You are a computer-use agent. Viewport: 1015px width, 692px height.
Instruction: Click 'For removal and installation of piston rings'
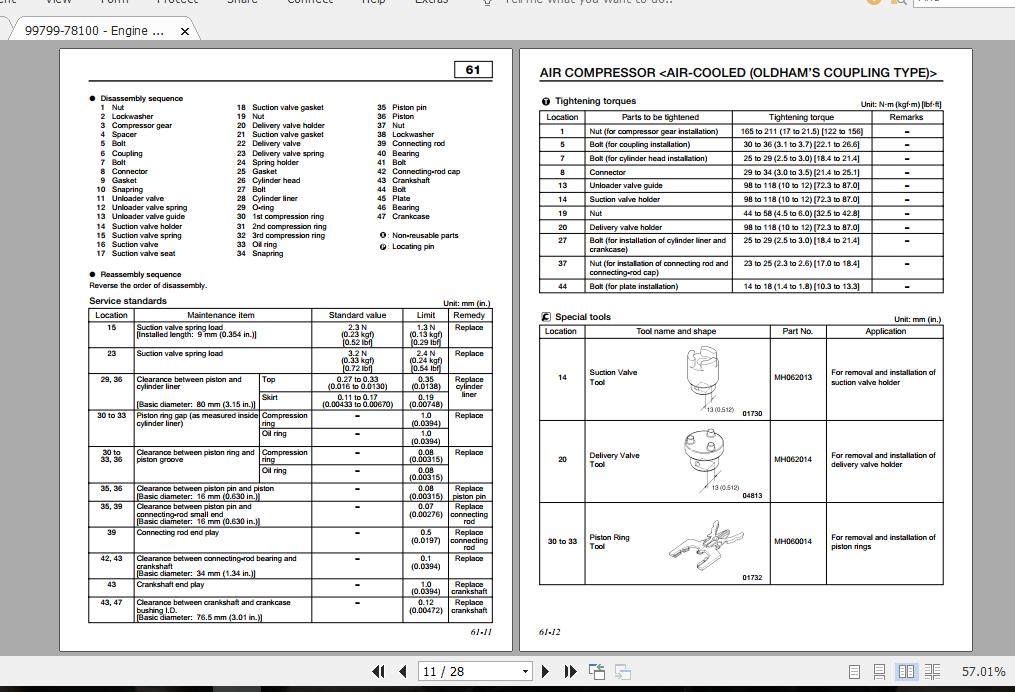click(x=883, y=542)
